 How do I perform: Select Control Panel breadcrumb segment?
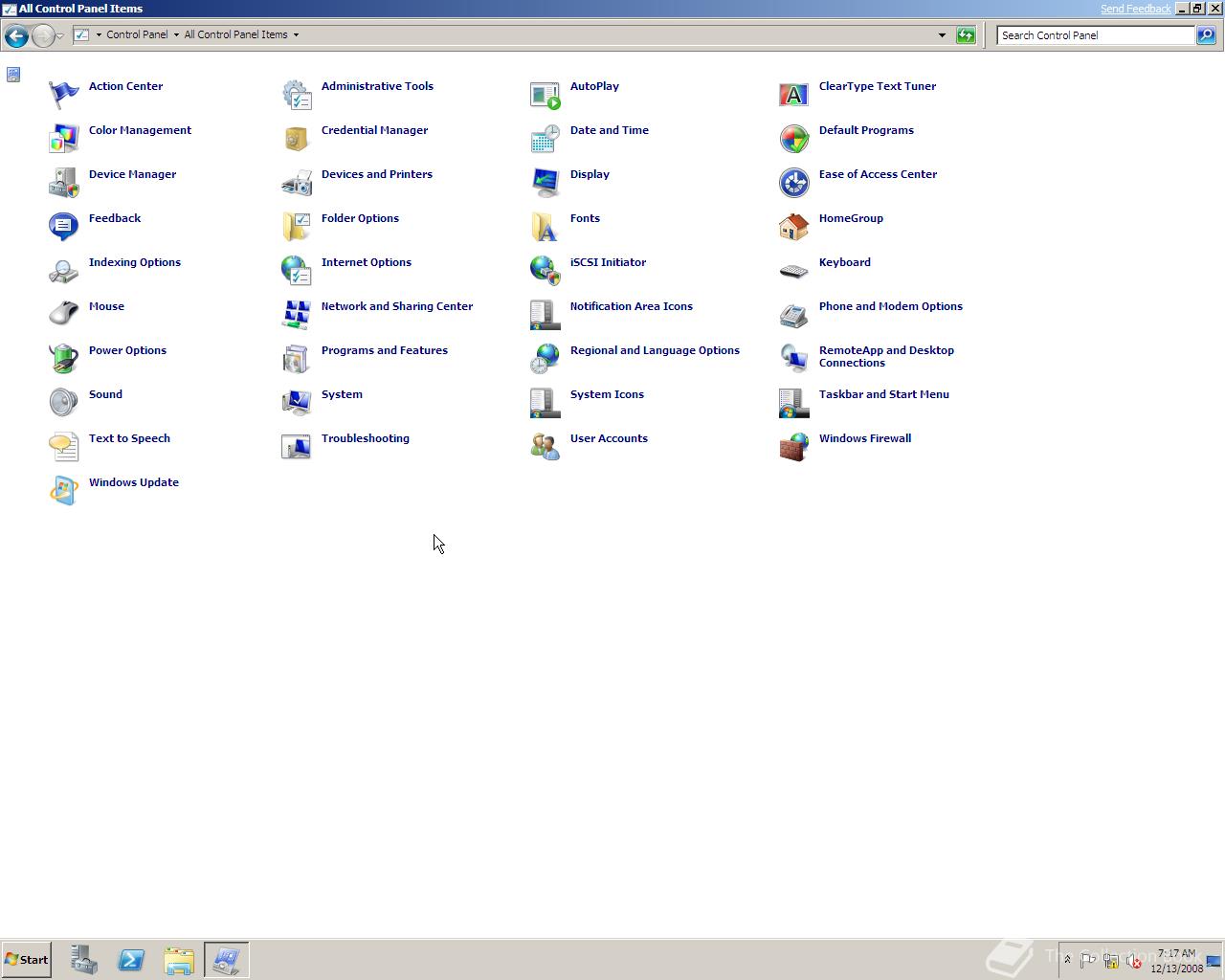point(137,34)
